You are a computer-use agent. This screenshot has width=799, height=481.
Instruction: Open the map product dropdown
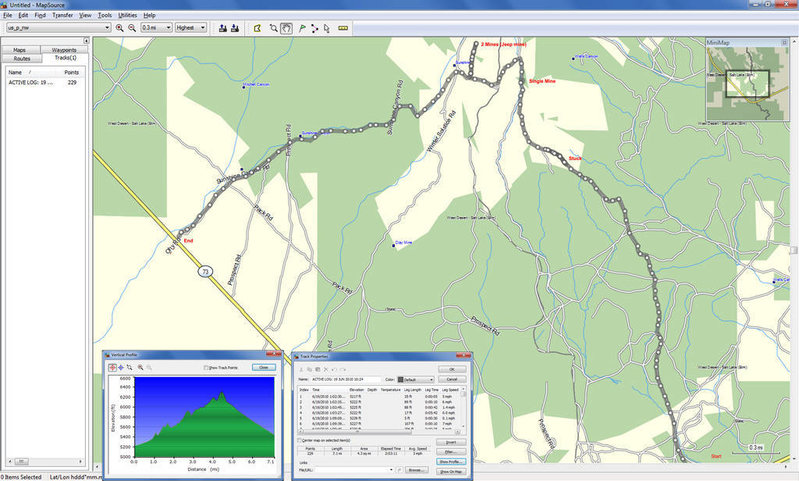coord(106,28)
